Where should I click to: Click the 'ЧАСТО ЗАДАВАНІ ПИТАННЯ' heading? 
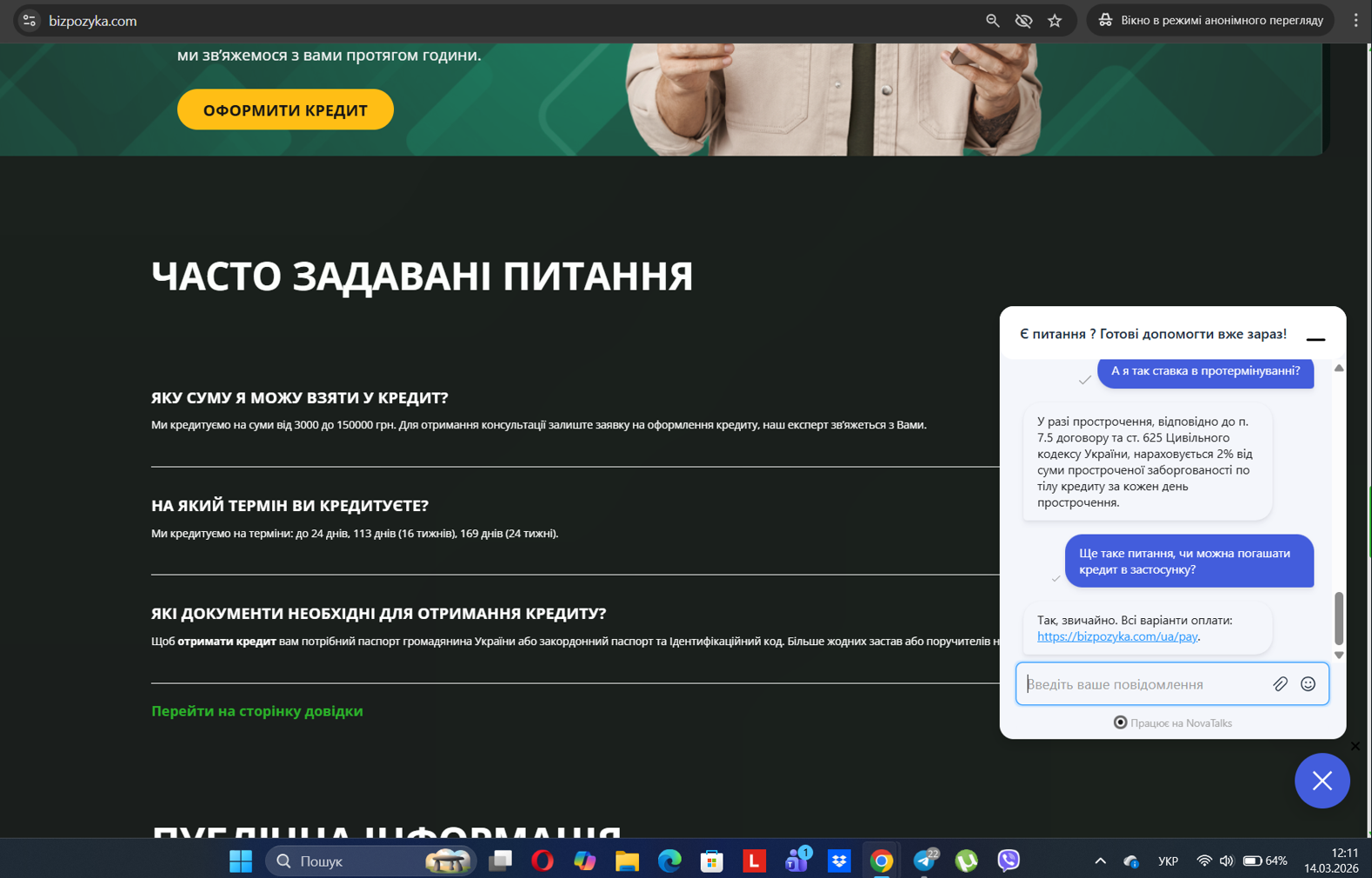tap(423, 276)
